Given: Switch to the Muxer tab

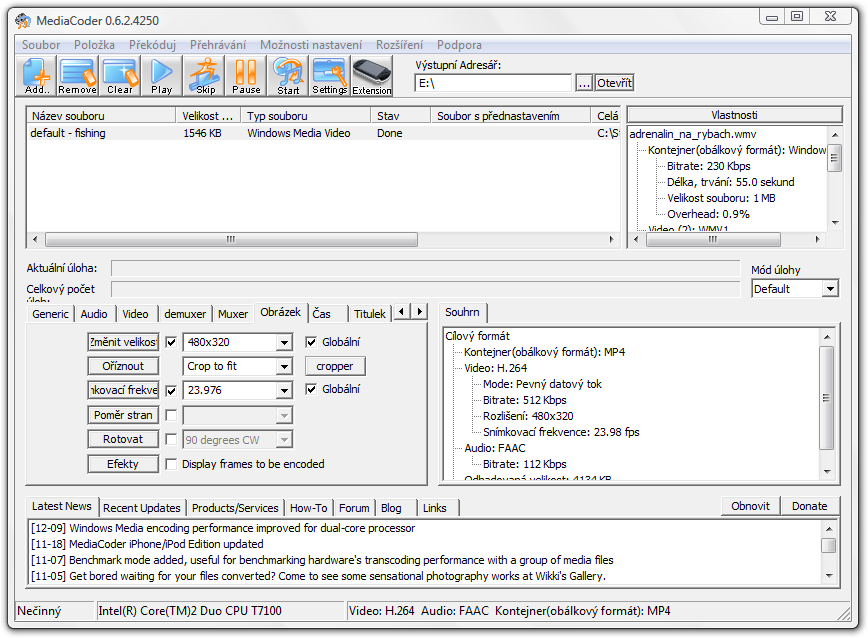Looking at the screenshot, I should point(232,314).
